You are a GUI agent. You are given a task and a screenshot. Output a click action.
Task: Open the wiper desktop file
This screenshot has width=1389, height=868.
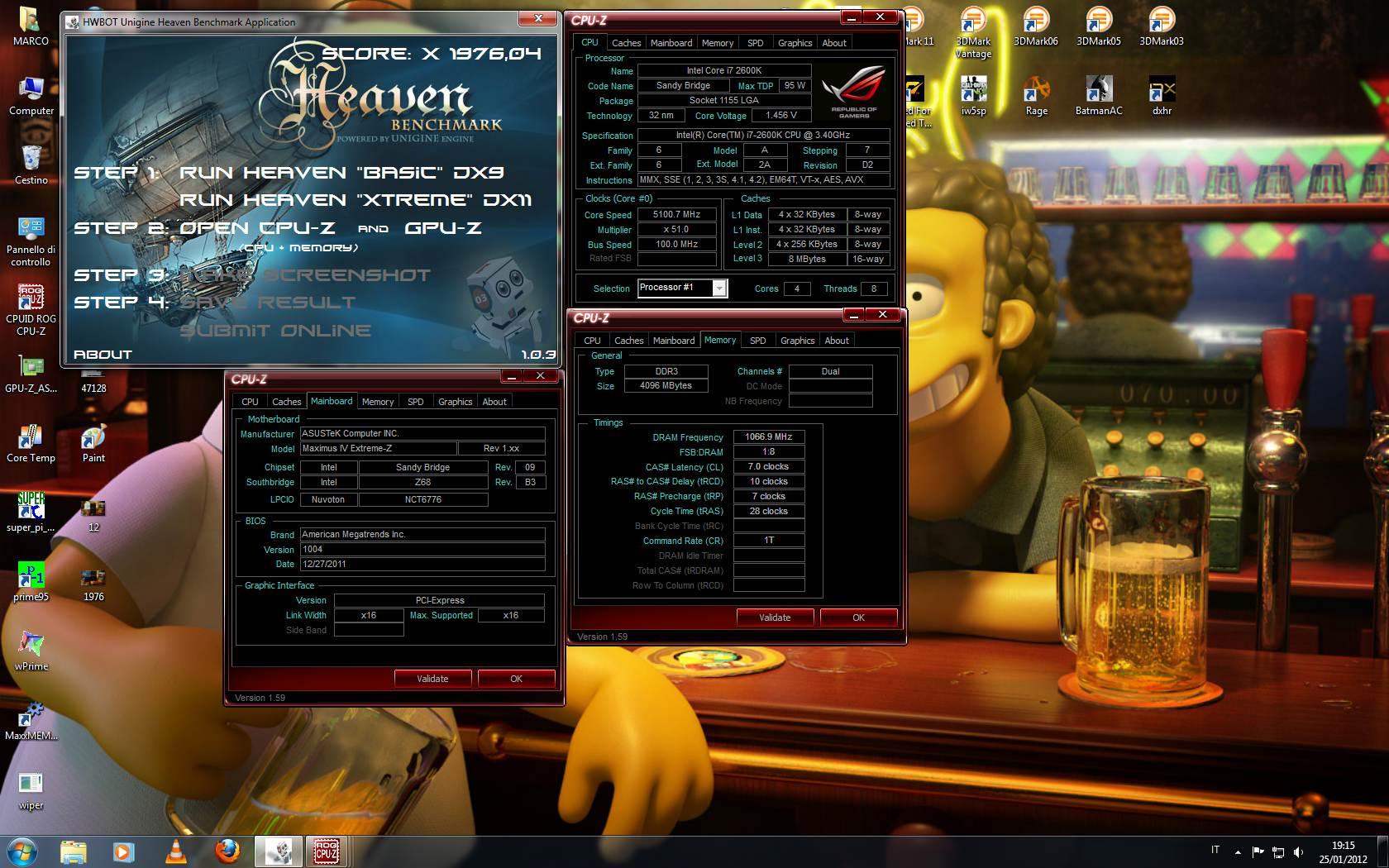(x=31, y=789)
